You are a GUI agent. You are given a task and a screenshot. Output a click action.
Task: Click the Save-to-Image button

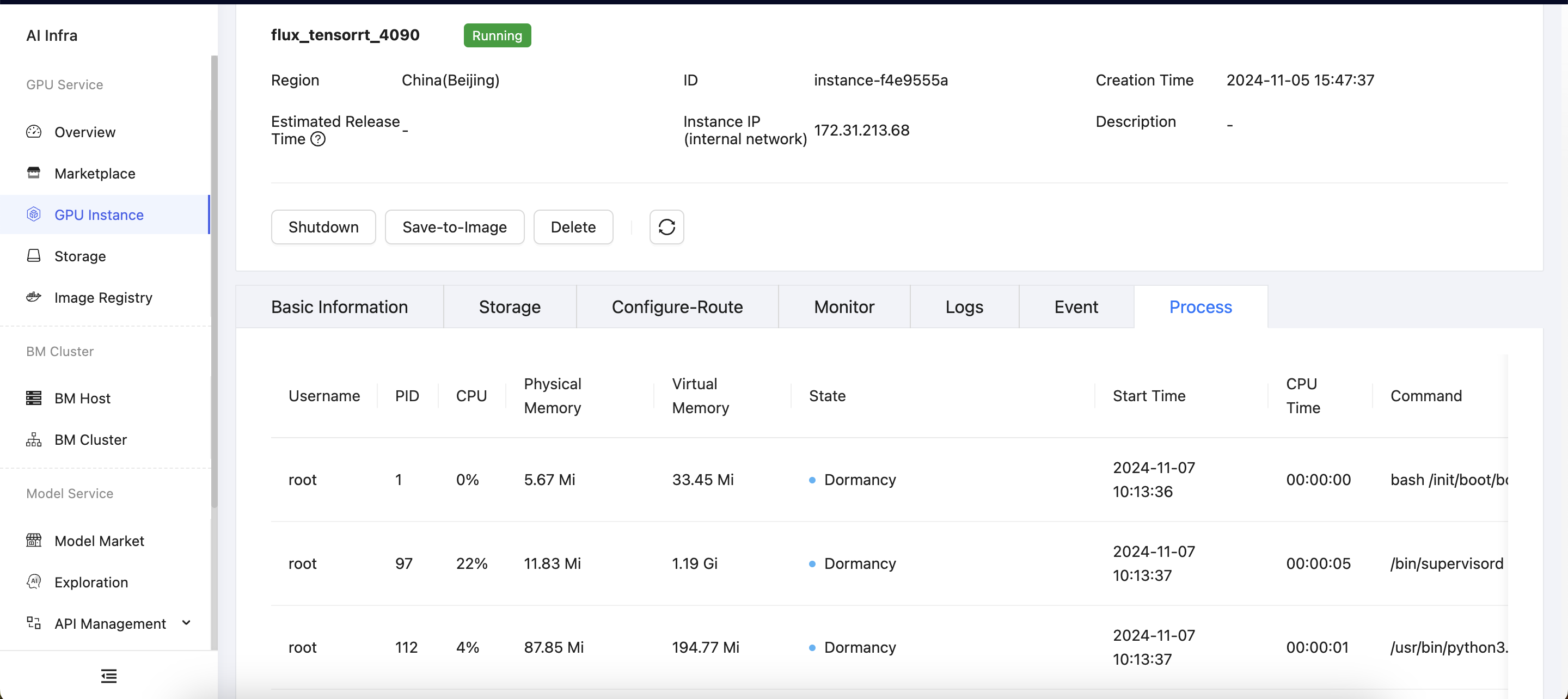click(454, 227)
